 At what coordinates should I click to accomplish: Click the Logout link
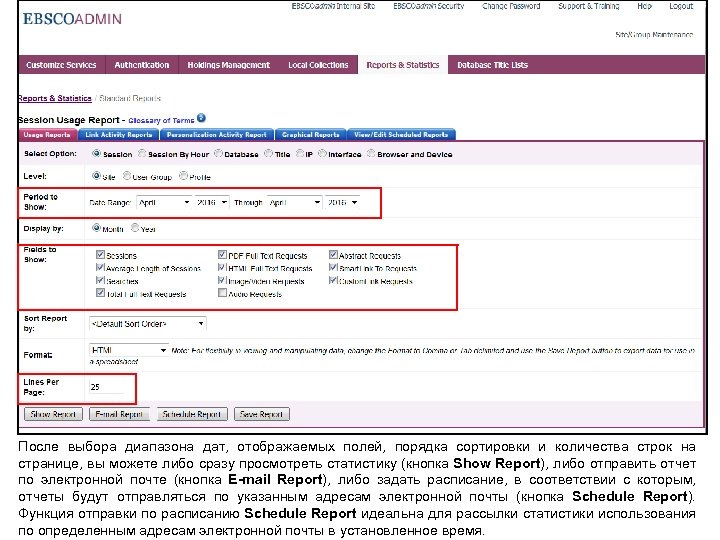click(681, 6)
